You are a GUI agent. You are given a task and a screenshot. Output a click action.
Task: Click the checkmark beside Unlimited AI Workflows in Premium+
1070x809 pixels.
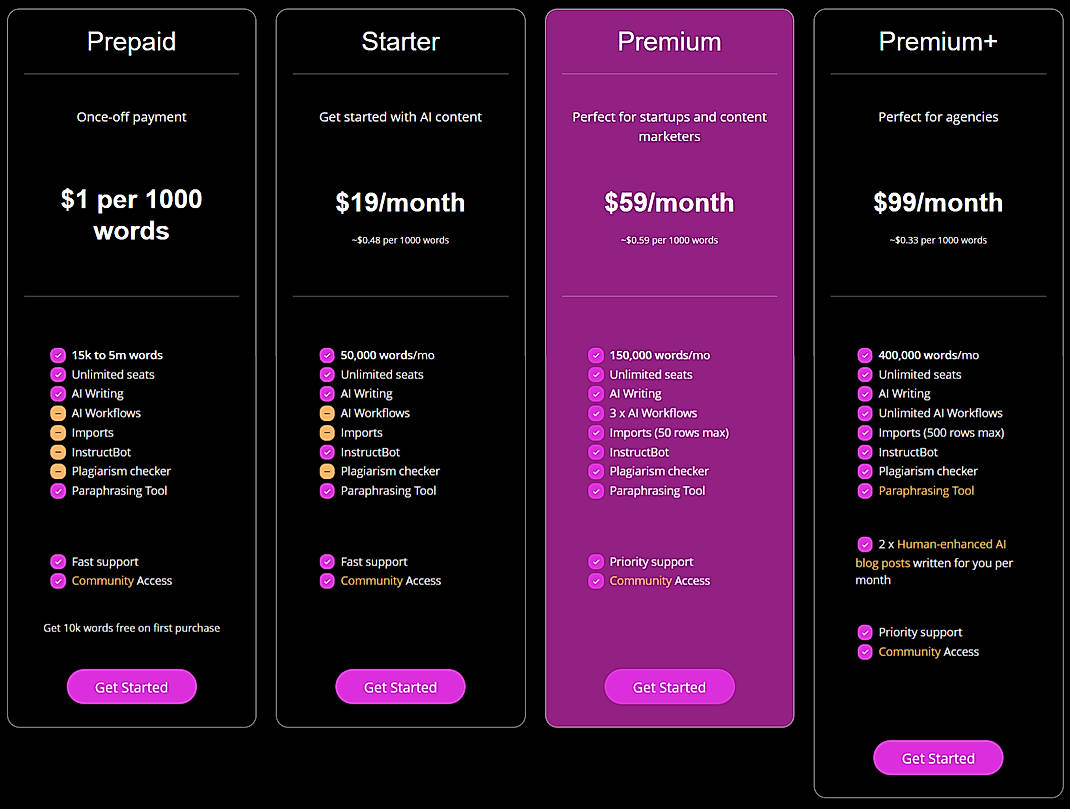(x=864, y=413)
